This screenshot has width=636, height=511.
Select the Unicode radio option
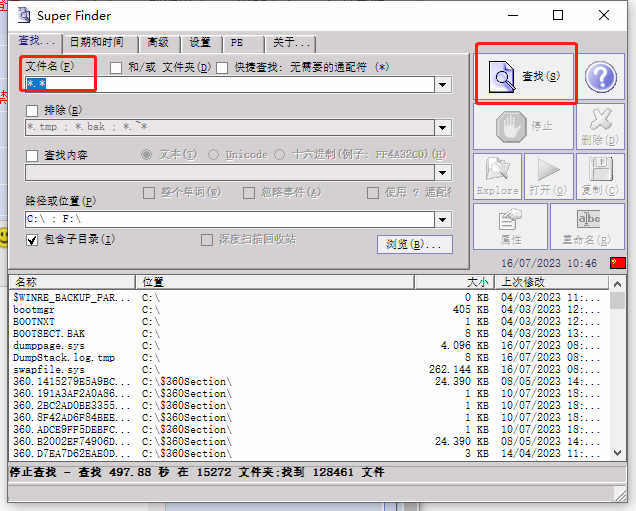pos(213,155)
